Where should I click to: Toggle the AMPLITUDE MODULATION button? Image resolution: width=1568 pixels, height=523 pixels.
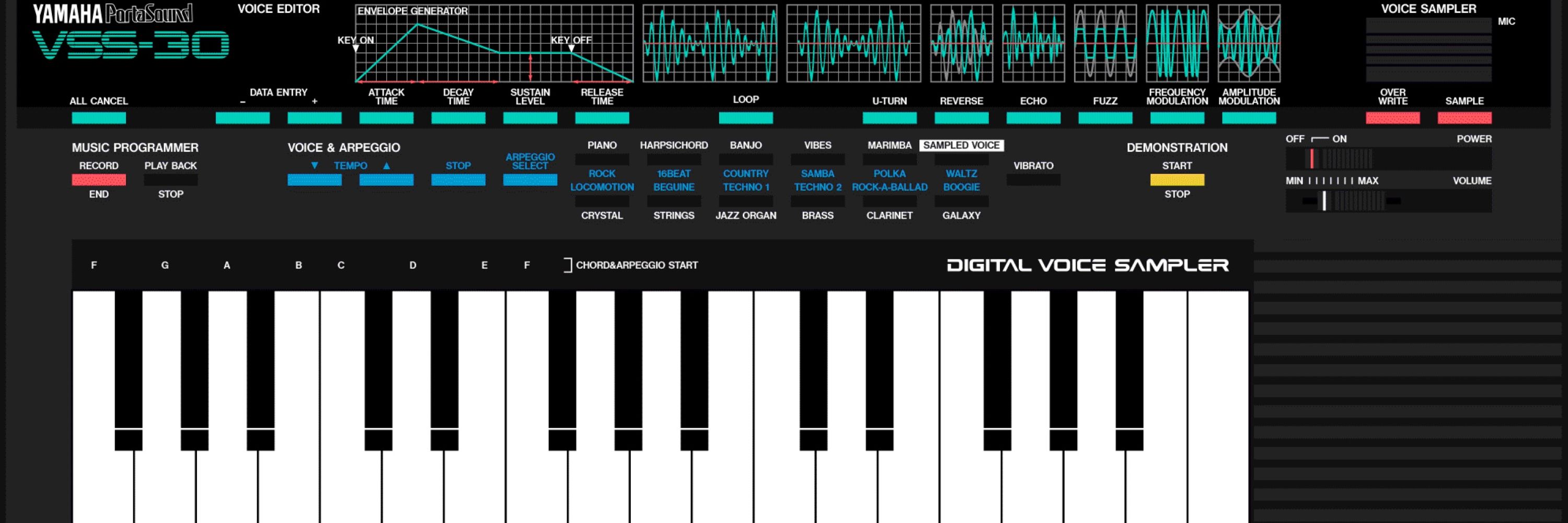[1249, 118]
